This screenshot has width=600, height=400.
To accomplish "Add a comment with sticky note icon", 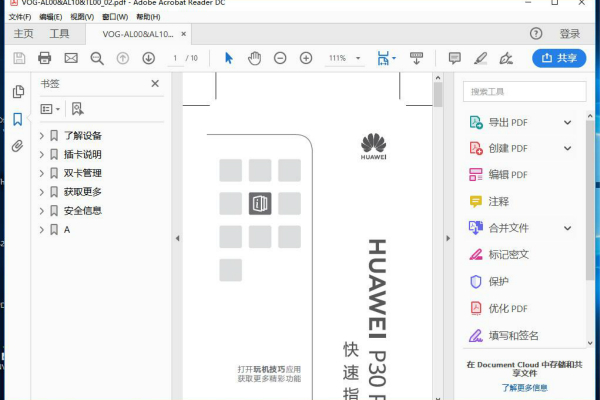I will [x=455, y=58].
